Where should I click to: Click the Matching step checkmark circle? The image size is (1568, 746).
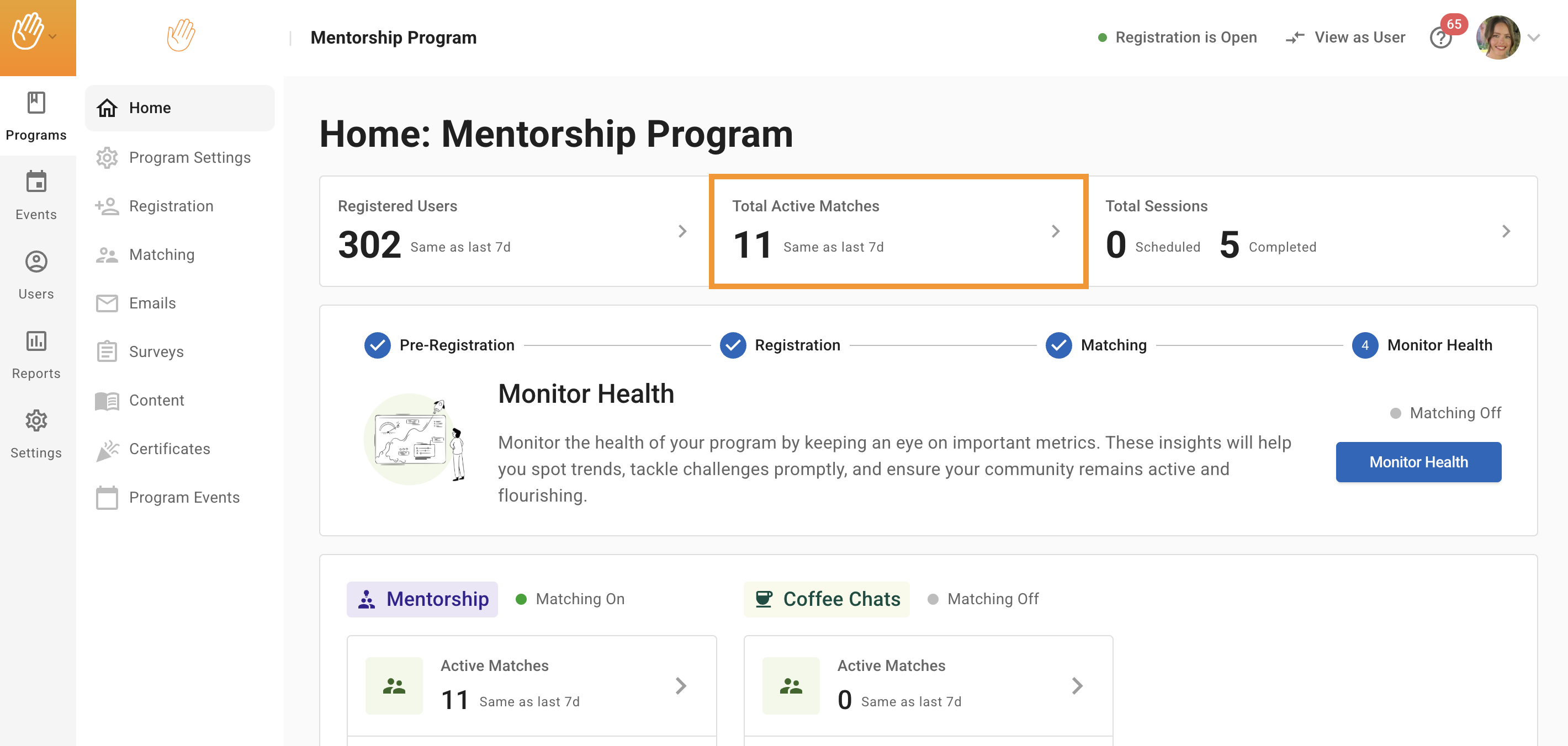pyautogui.click(x=1058, y=345)
